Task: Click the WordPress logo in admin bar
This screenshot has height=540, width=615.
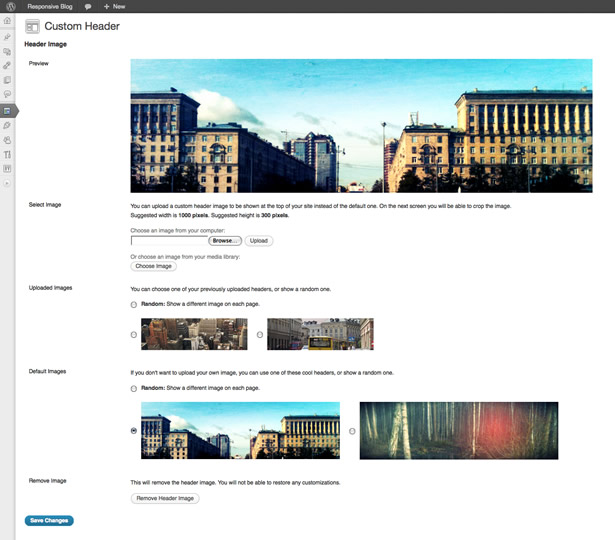Action: (x=11, y=6)
